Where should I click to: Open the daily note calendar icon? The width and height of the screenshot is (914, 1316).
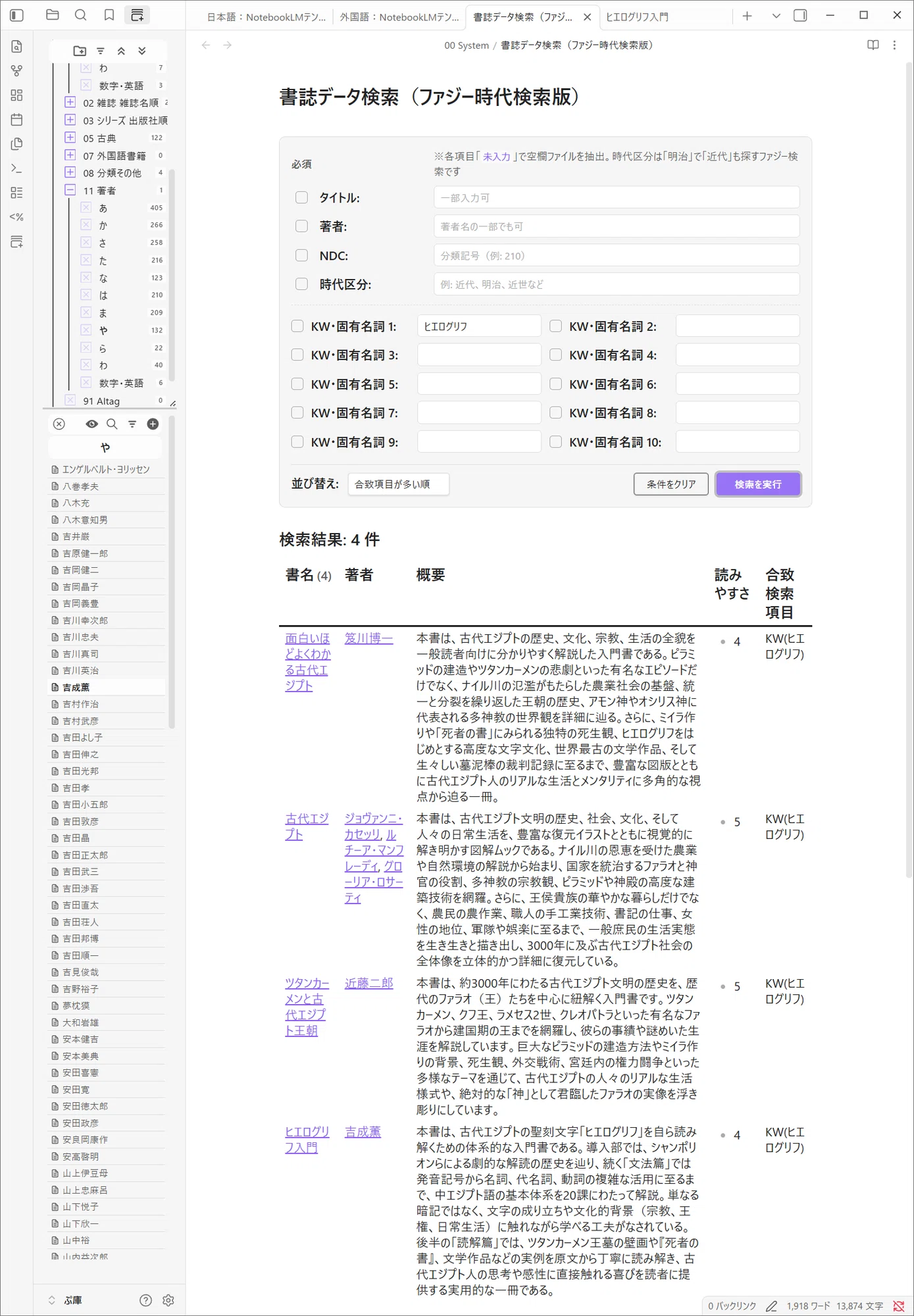click(17, 119)
